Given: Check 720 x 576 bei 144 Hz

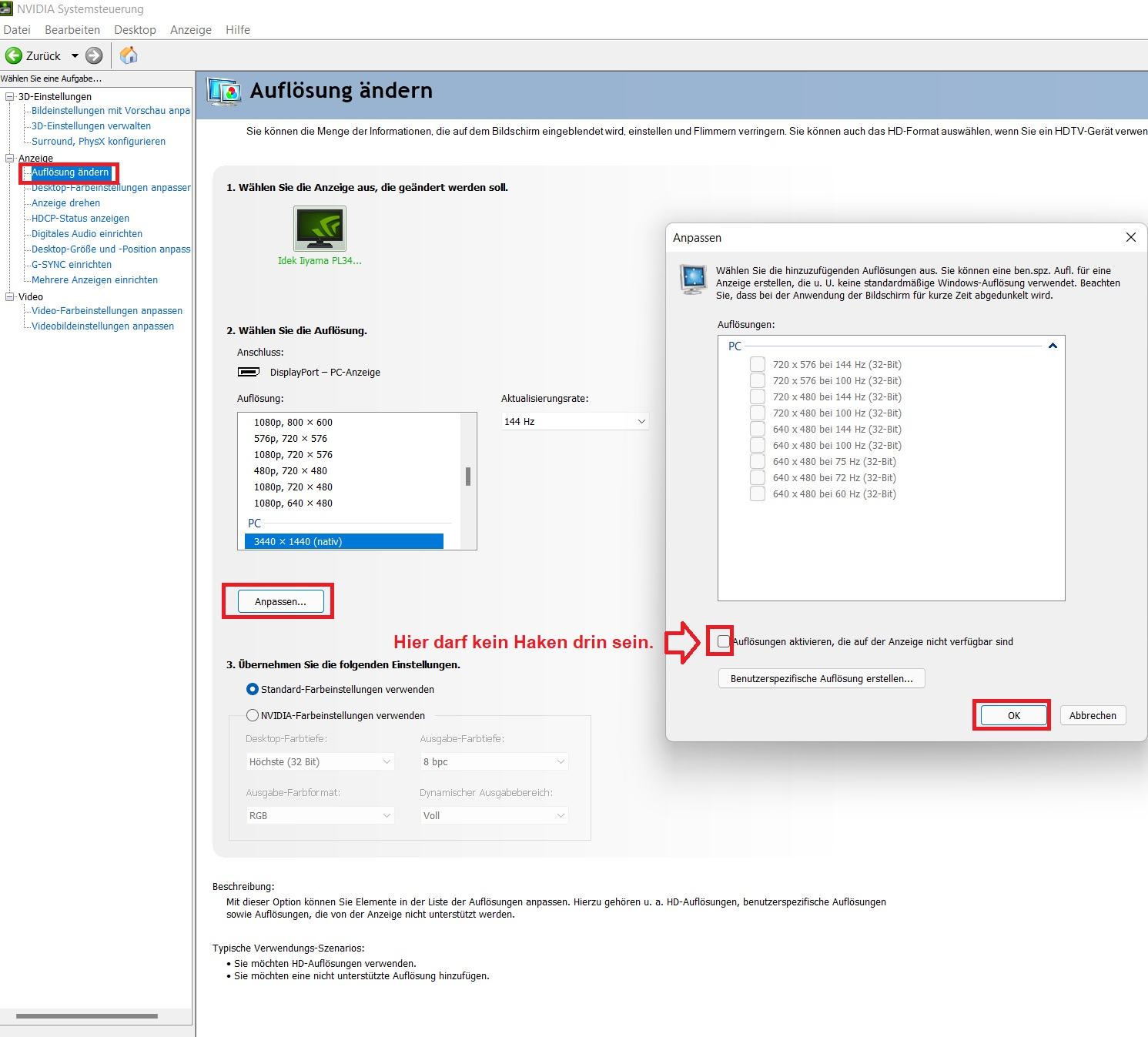Looking at the screenshot, I should click(758, 364).
